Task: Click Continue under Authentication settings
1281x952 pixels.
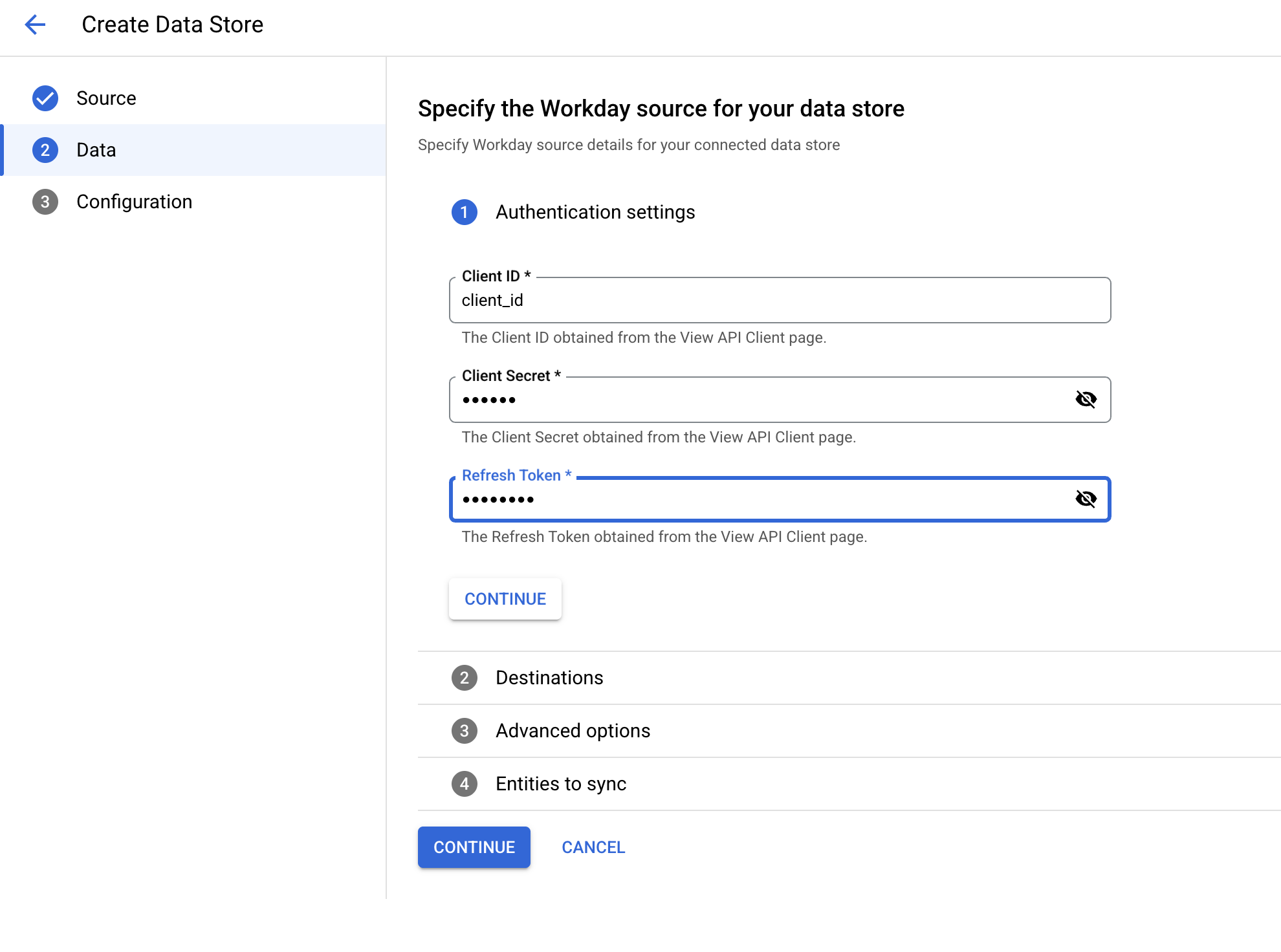Action: 505,599
